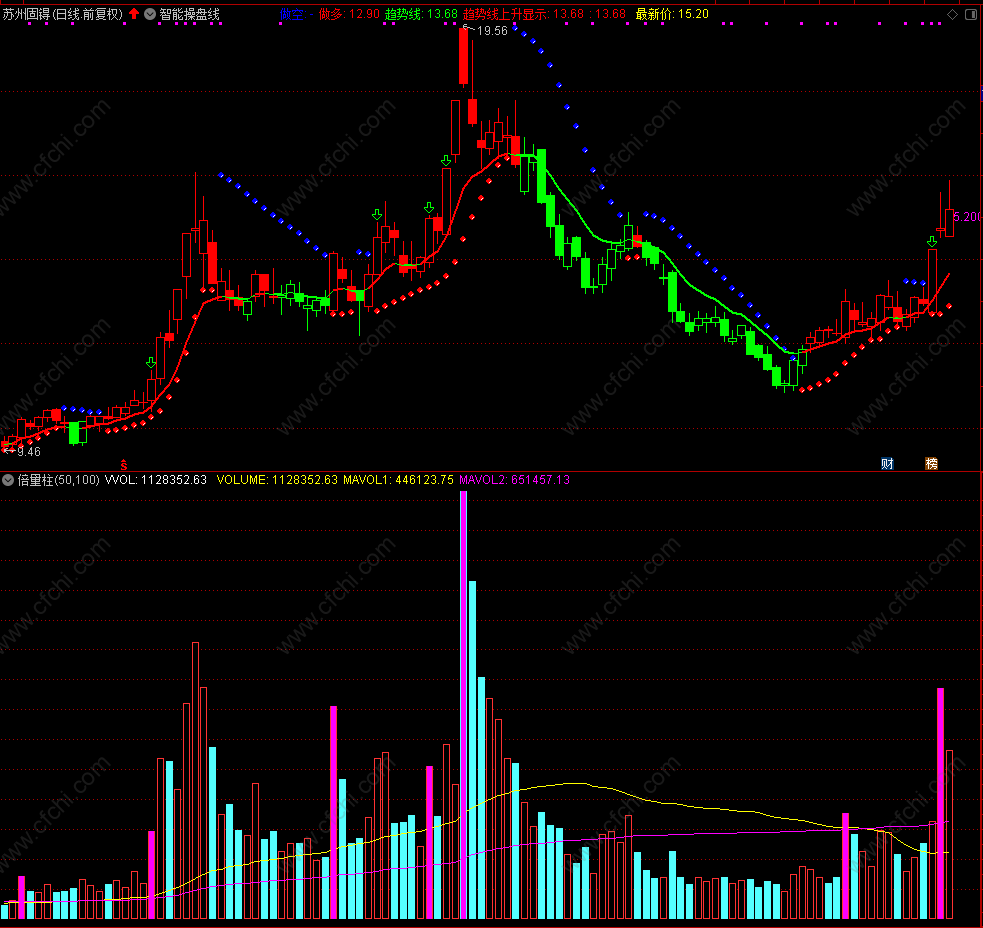This screenshot has height=928, width=983.
Task: Click the red S marker on the main chart
Action: pyautogui.click(x=124, y=465)
